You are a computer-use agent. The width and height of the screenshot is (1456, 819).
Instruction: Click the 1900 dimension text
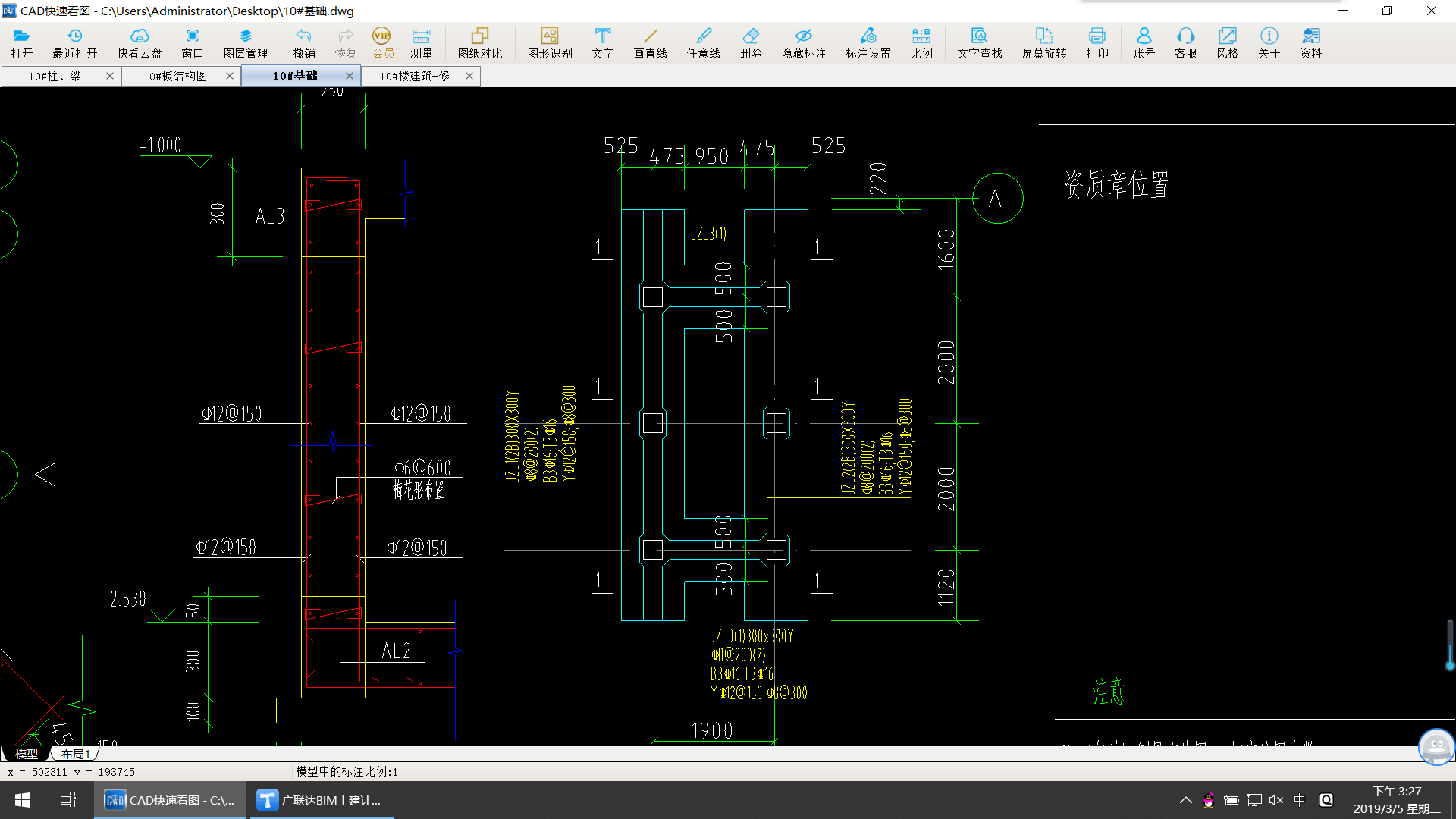(x=711, y=730)
